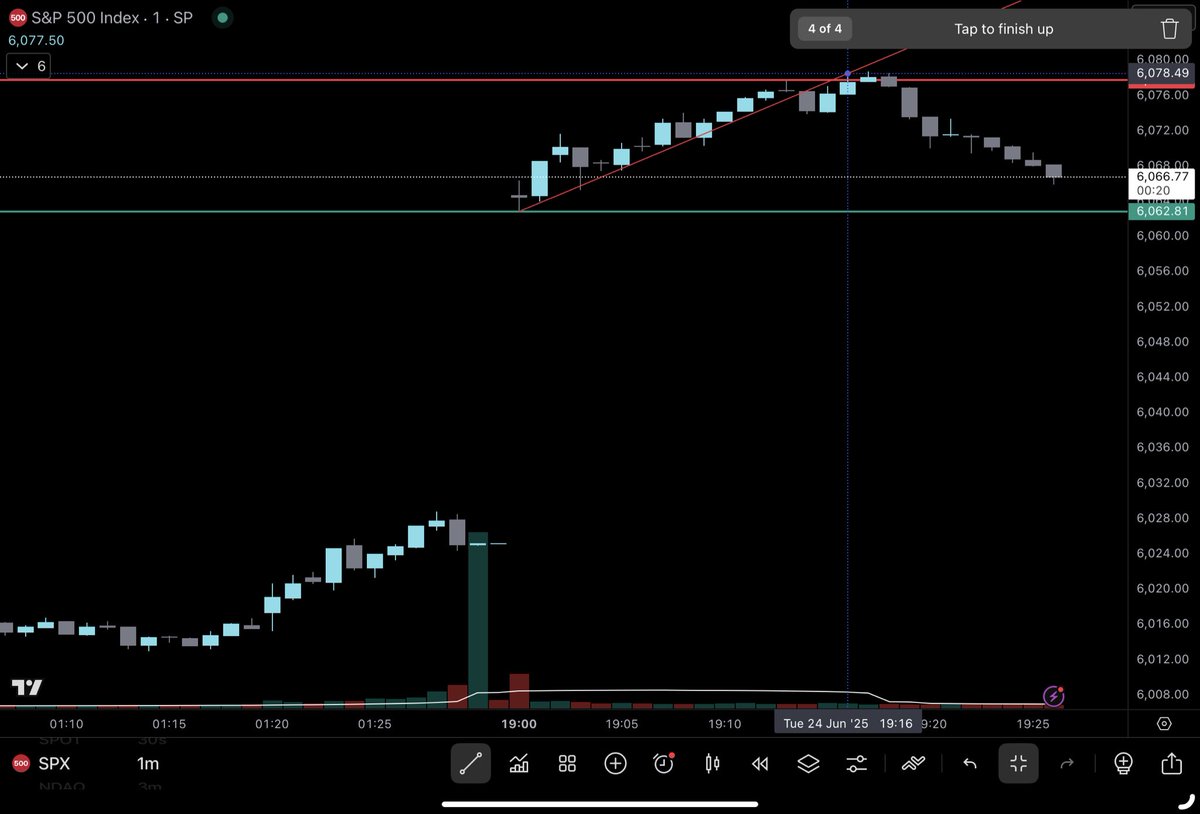
Task: Open the indicators chart icon
Action: tap(519, 764)
